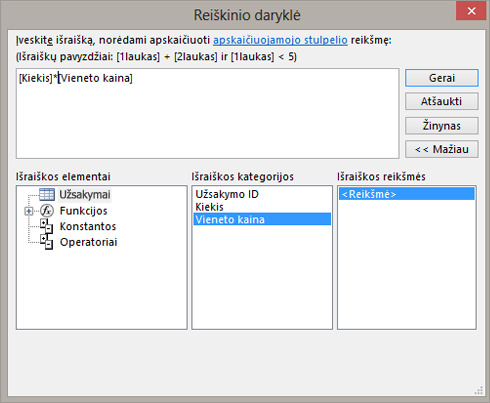
Task: Click the Funkcijos fx icon
Action: tap(47, 211)
